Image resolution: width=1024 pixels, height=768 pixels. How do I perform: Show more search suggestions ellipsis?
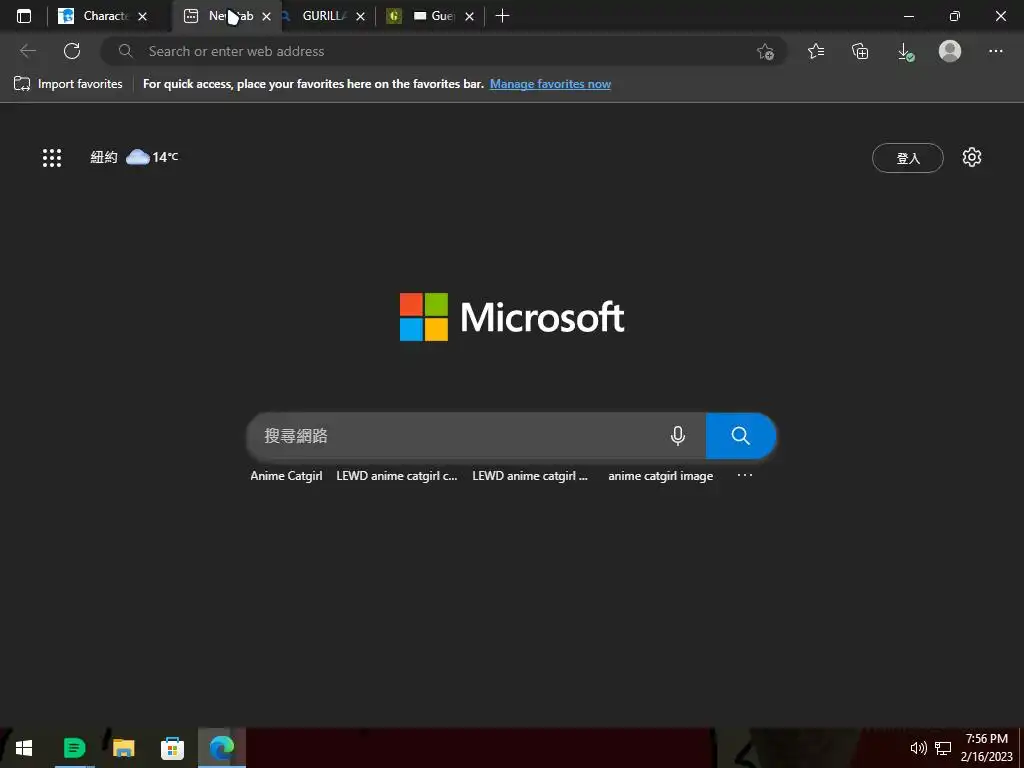click(744, 475)
